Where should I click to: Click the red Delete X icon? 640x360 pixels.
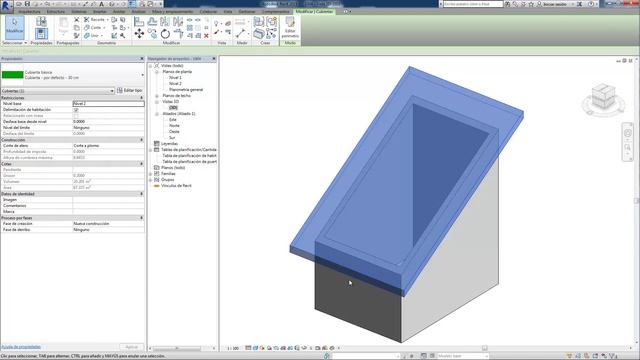pos(206,36)
